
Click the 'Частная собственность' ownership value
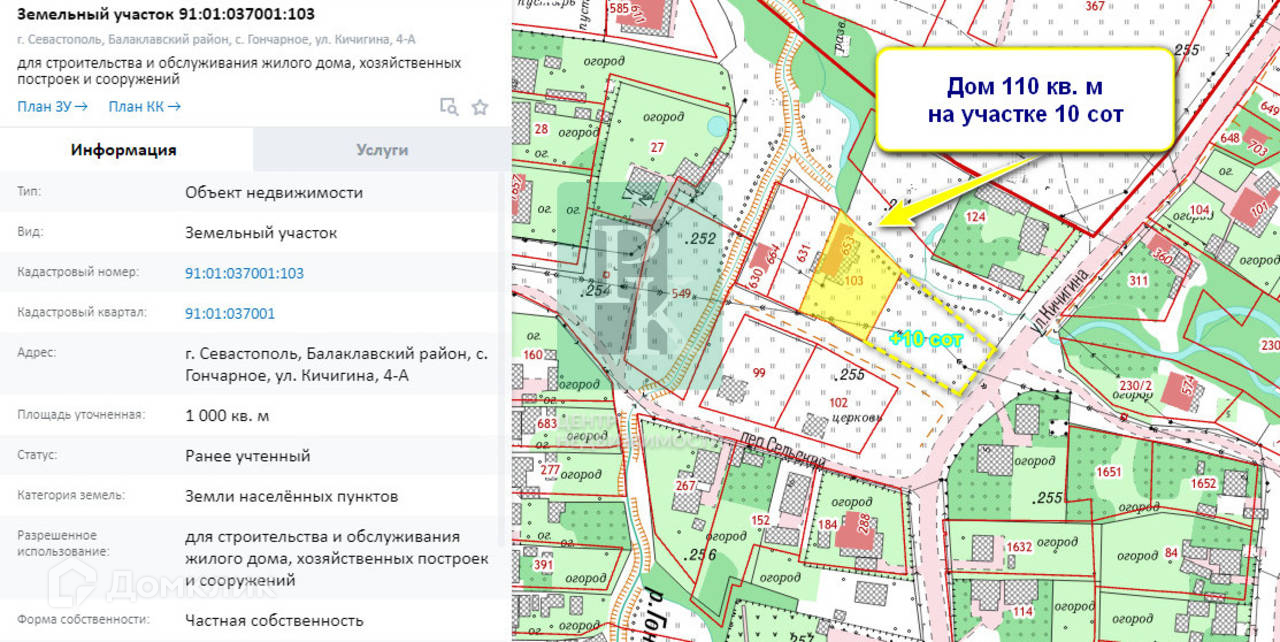coord(274,621)
